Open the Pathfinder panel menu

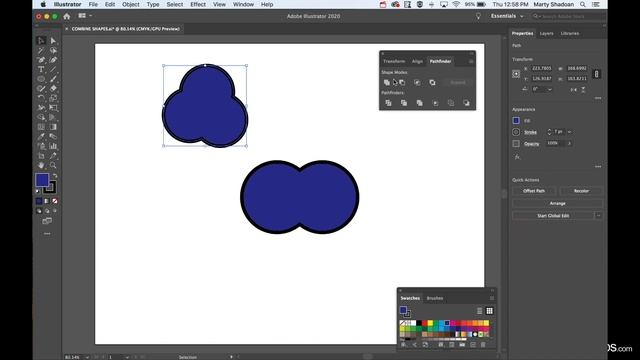(471, 61)
